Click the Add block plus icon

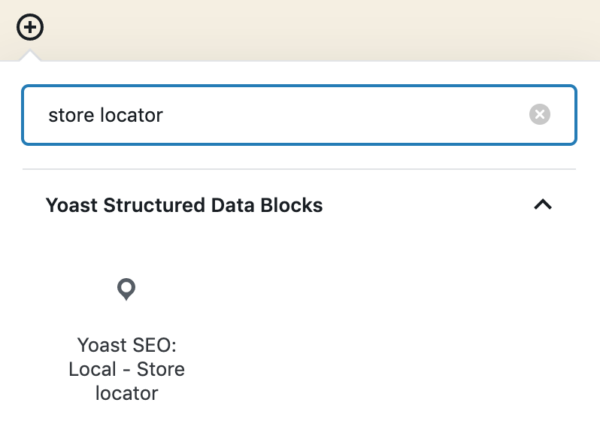[x=30, y=27]
